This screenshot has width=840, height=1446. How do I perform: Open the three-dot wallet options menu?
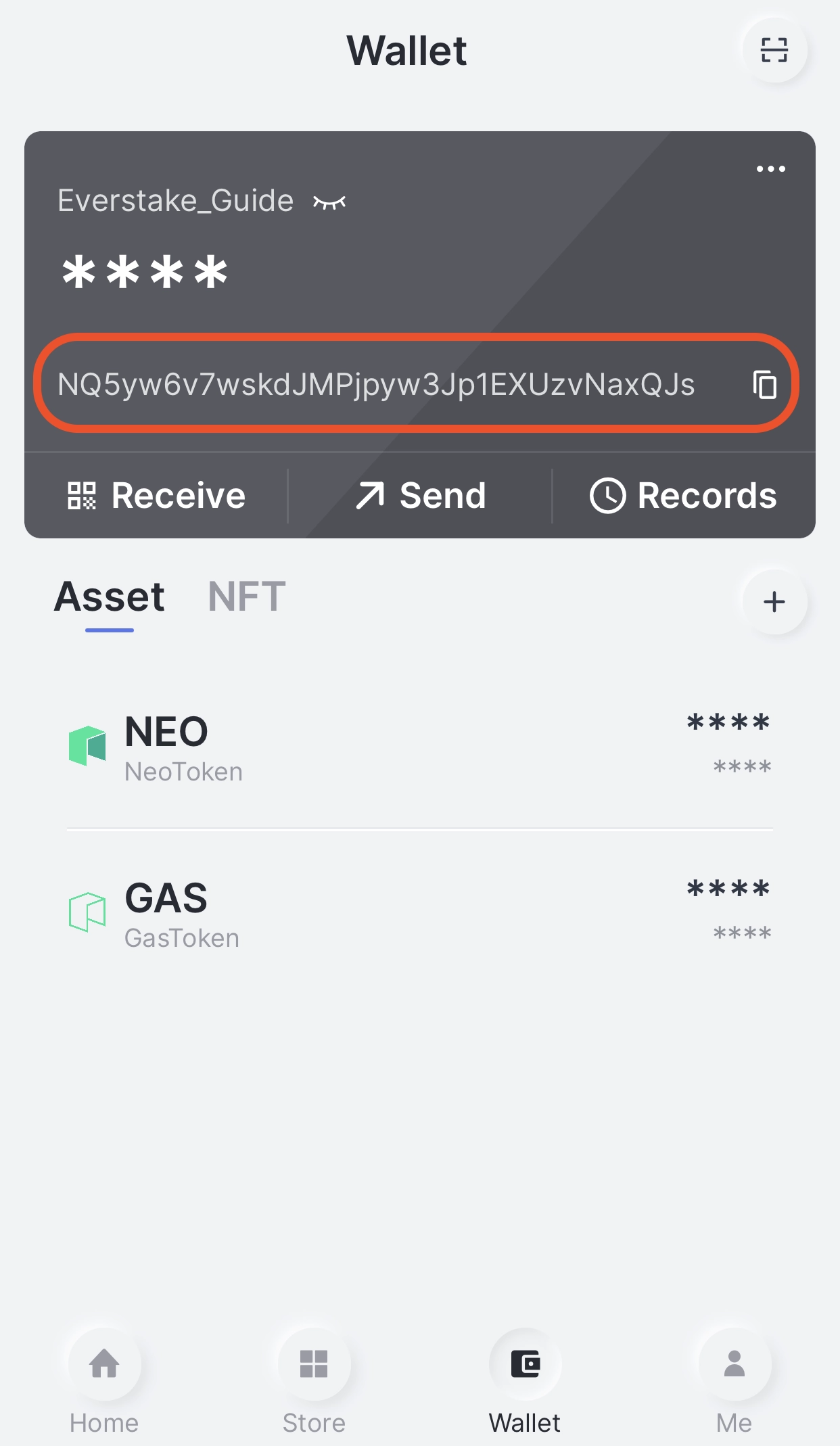771,169
